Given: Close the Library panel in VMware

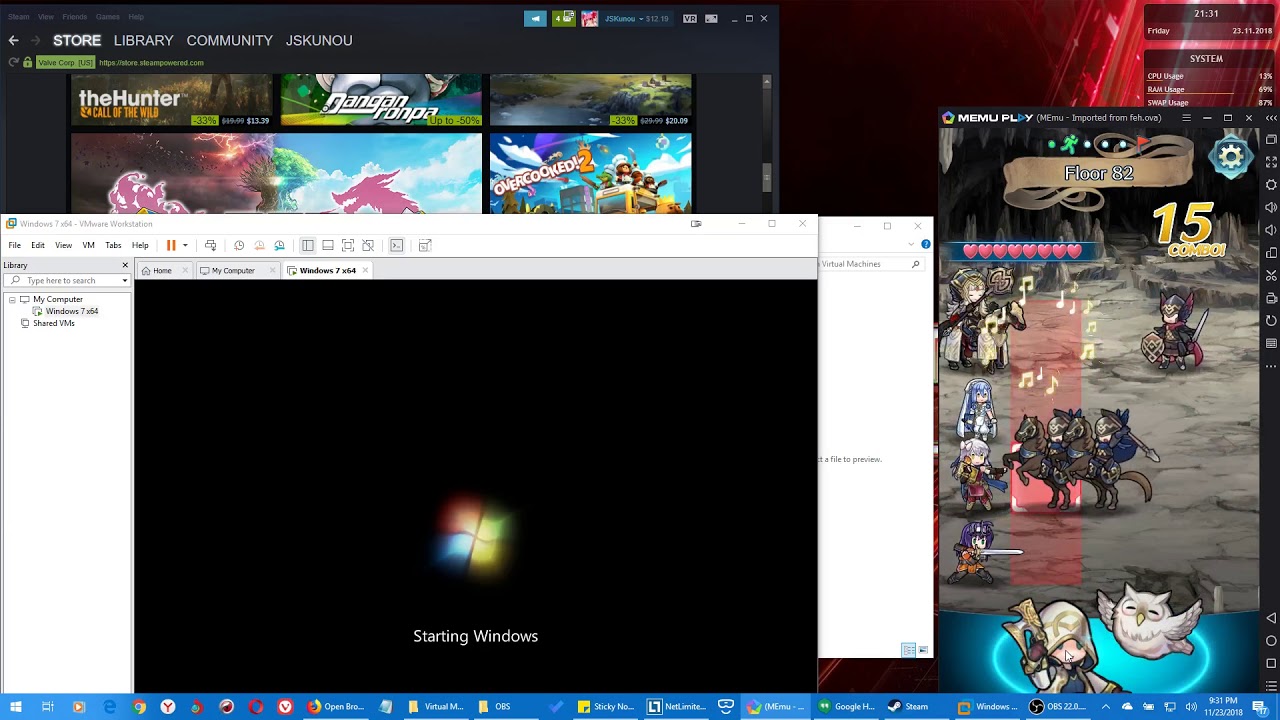Looking at the screenshot, I should click(x=125, y=265).
